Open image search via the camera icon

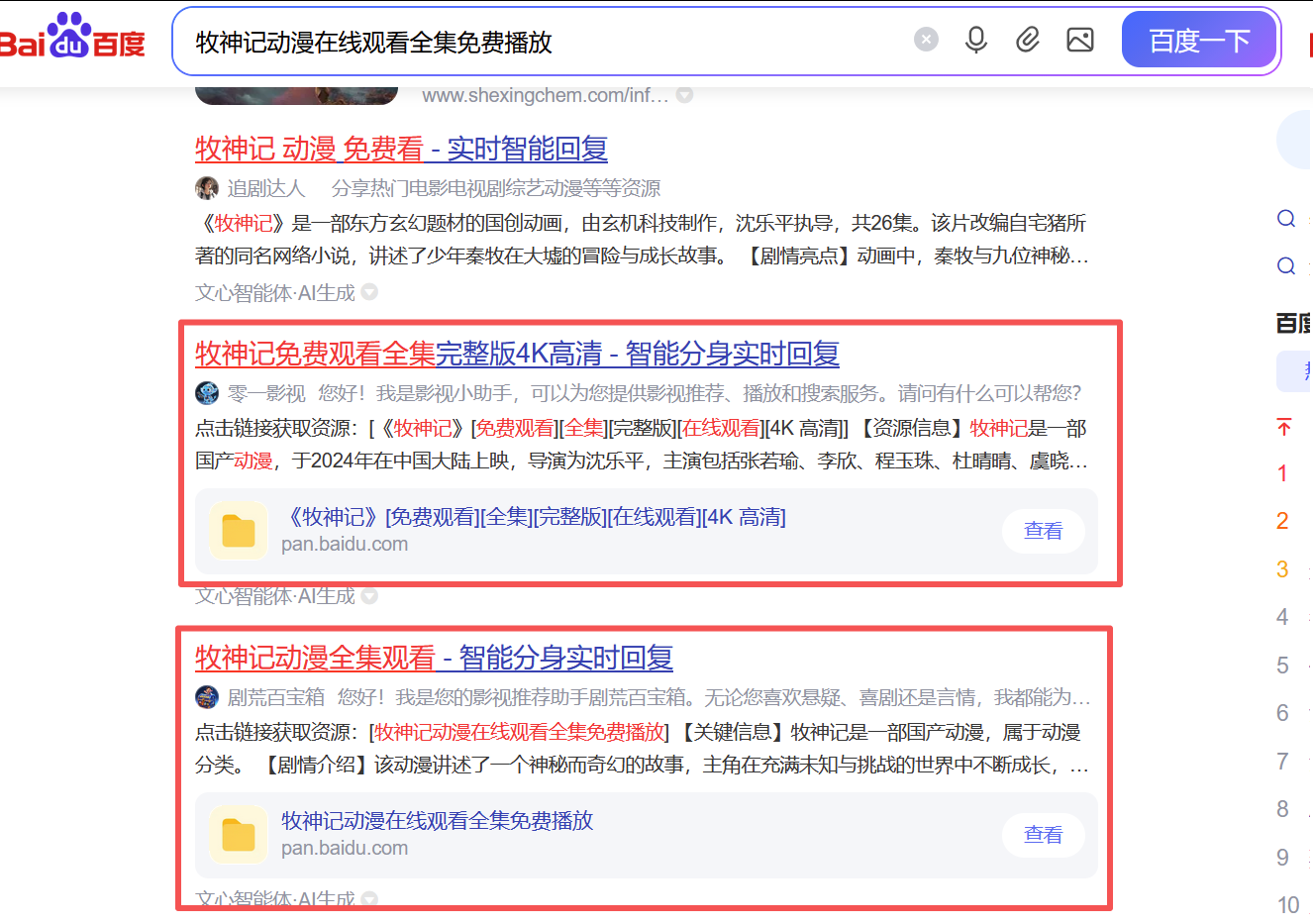pyautogui.click(x=1079, y=39)
